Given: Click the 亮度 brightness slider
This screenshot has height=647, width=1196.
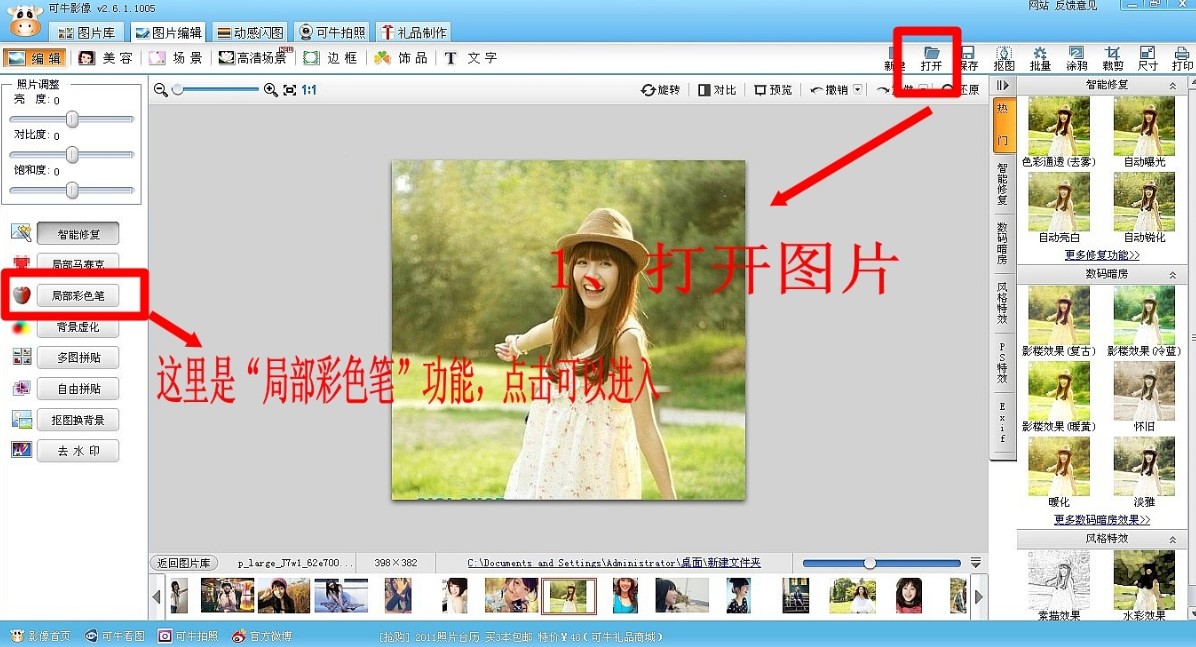Looking at the screenshot, I should pos(72,119).
